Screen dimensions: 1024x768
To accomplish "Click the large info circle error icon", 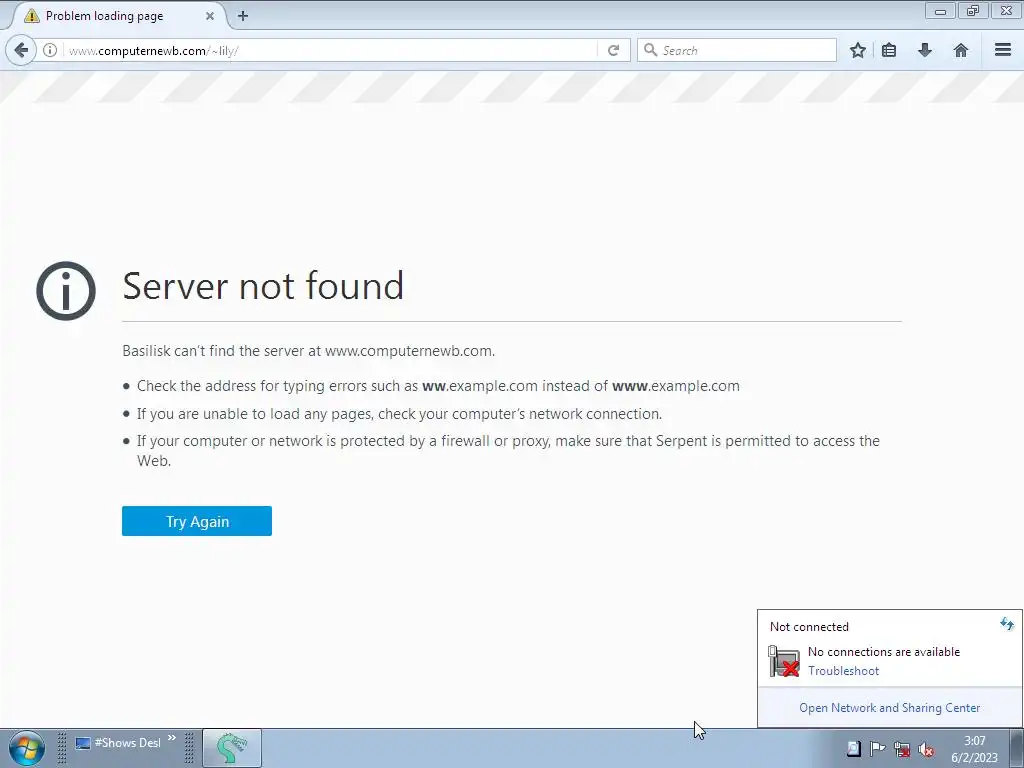I will click(x=66, y=291).
